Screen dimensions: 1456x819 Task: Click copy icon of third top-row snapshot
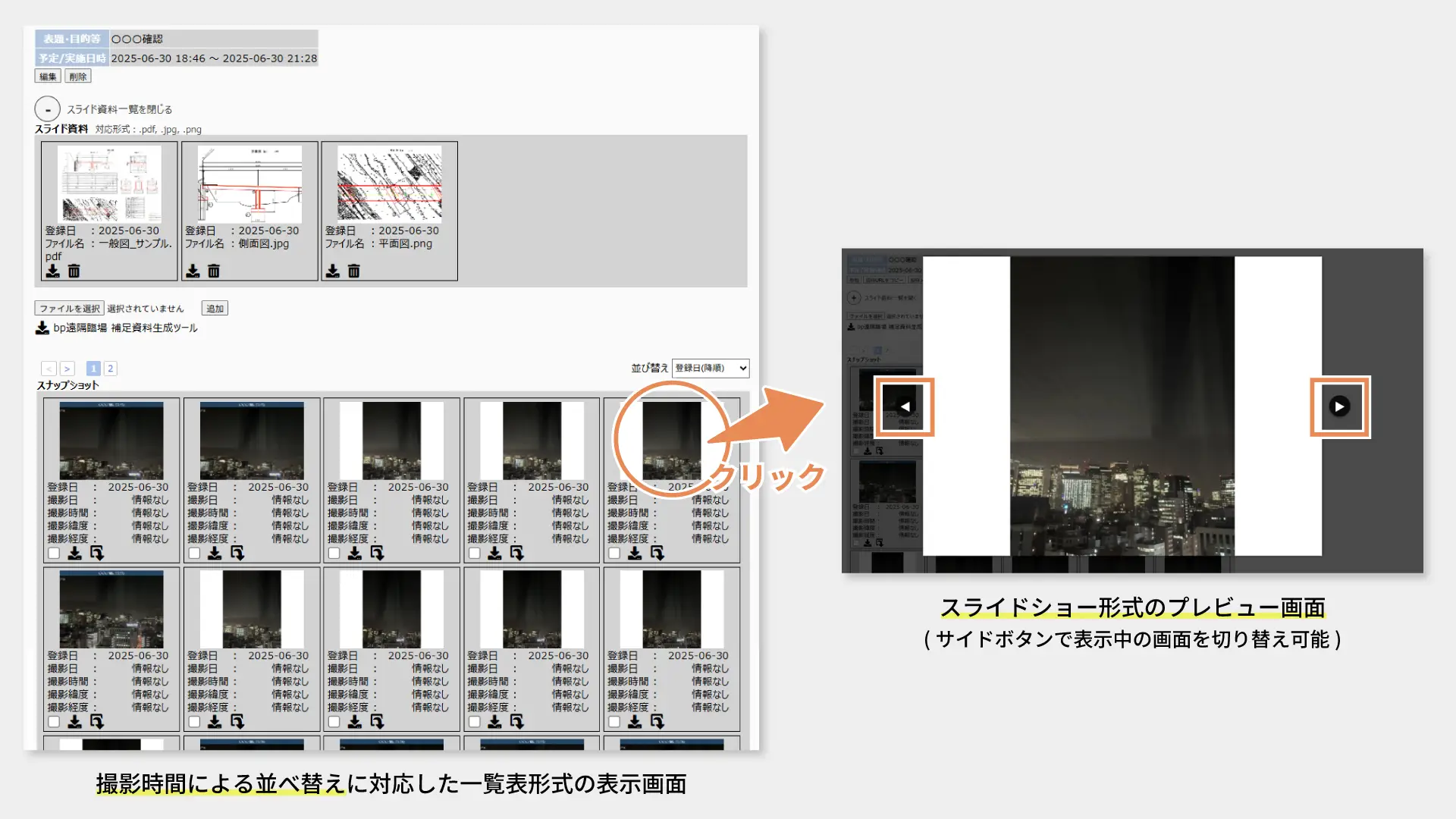pyautogui.click(x=377, y=554)
